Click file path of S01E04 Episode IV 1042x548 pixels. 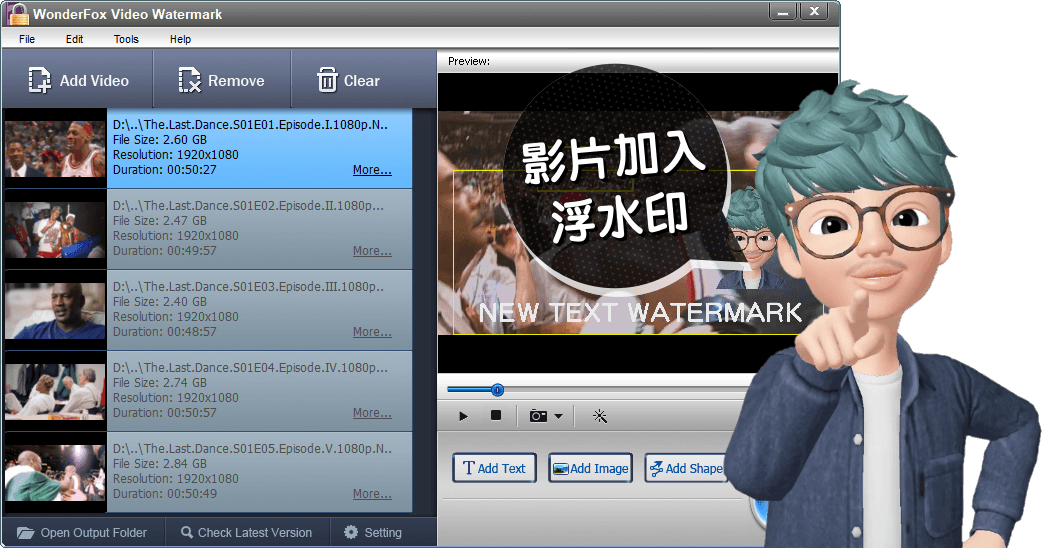[x=250, y=368]
